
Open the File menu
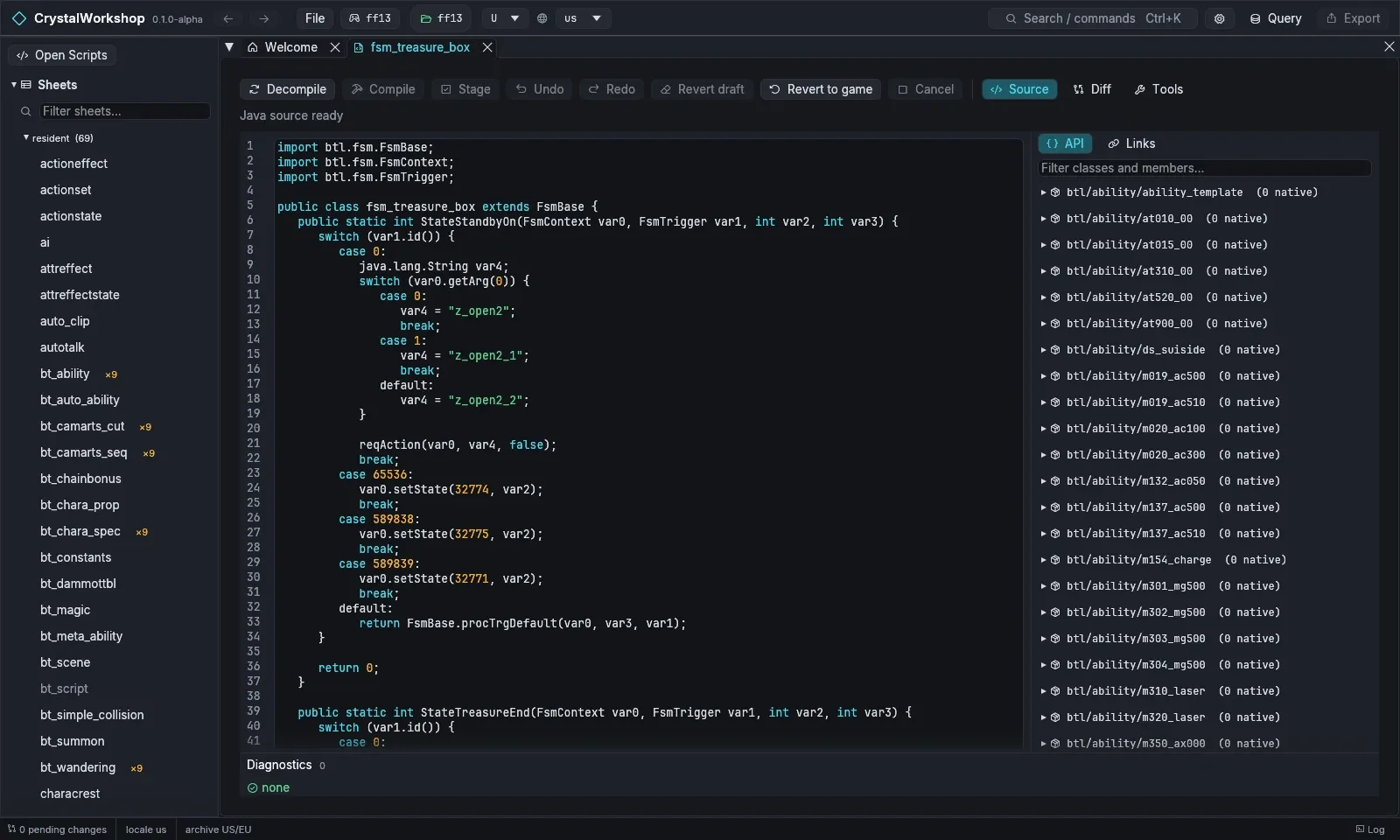[x=315, y=18]
